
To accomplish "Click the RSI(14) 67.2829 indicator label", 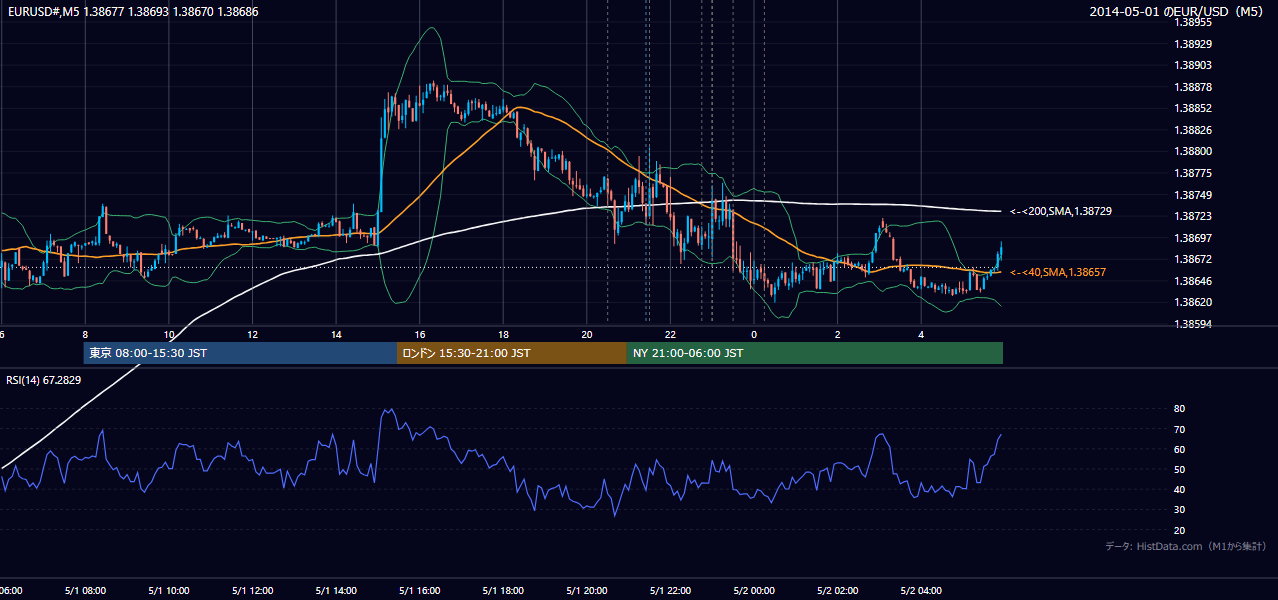I will (x=44, y=380).
